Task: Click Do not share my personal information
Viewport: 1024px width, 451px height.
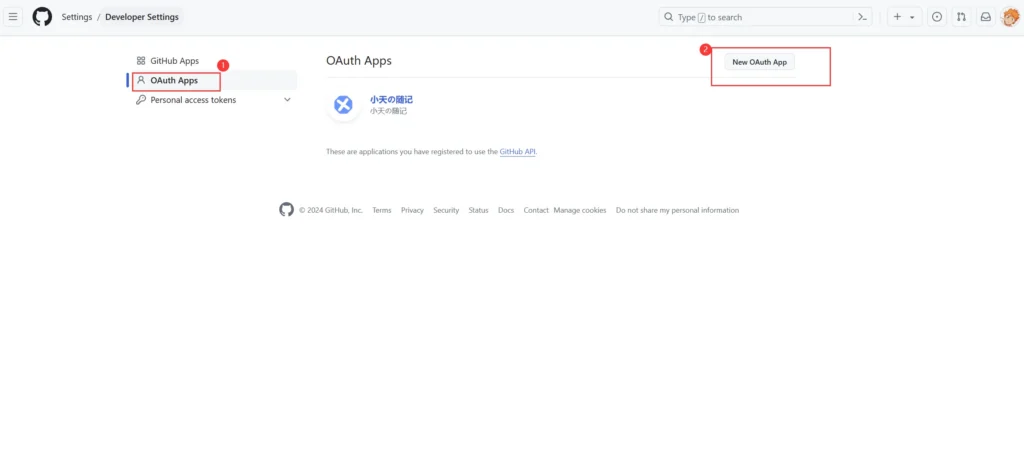Action: tap(677, 210)
